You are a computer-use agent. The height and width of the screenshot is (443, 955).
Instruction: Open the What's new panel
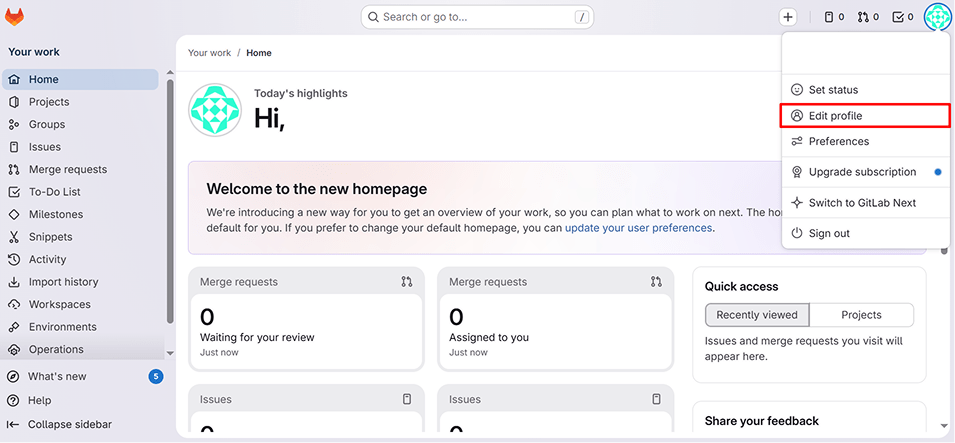click(57, 376)
